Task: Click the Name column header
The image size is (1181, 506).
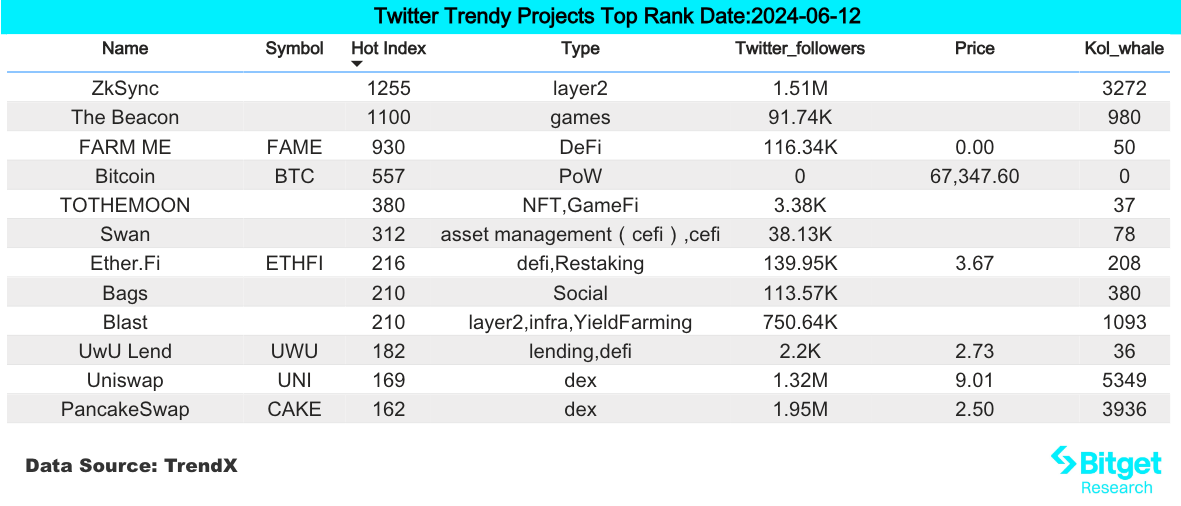Action: (125, 48)
